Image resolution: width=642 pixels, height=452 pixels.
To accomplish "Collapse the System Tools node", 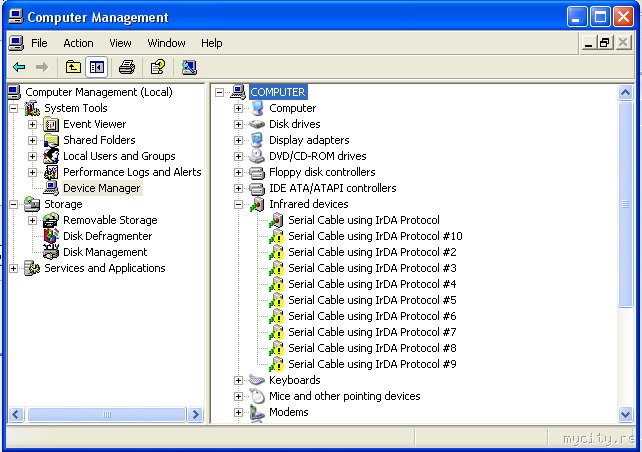I will (x=14, y=108).
